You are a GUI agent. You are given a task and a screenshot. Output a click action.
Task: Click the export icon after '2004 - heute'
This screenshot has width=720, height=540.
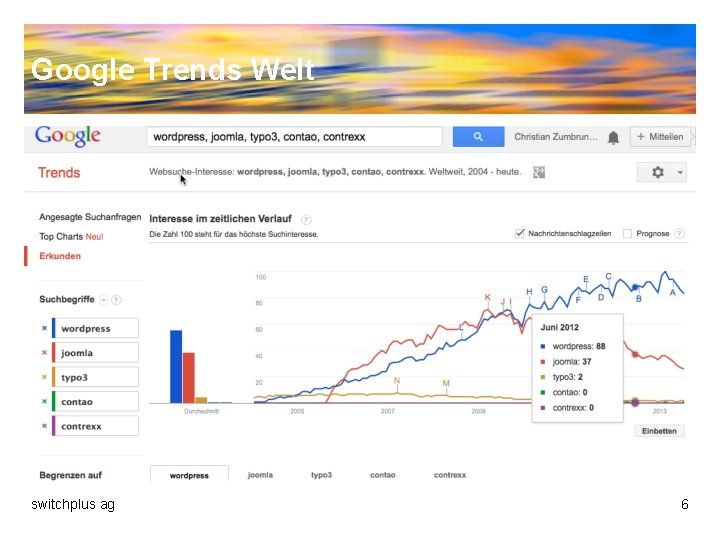point(538,172)
